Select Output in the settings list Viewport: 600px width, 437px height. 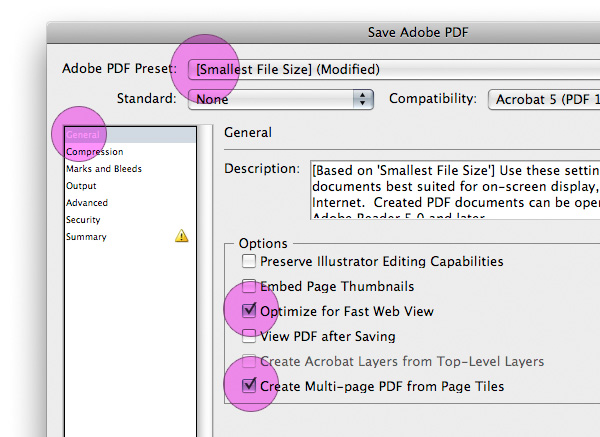pyautogui.click(x=130, y=186)
